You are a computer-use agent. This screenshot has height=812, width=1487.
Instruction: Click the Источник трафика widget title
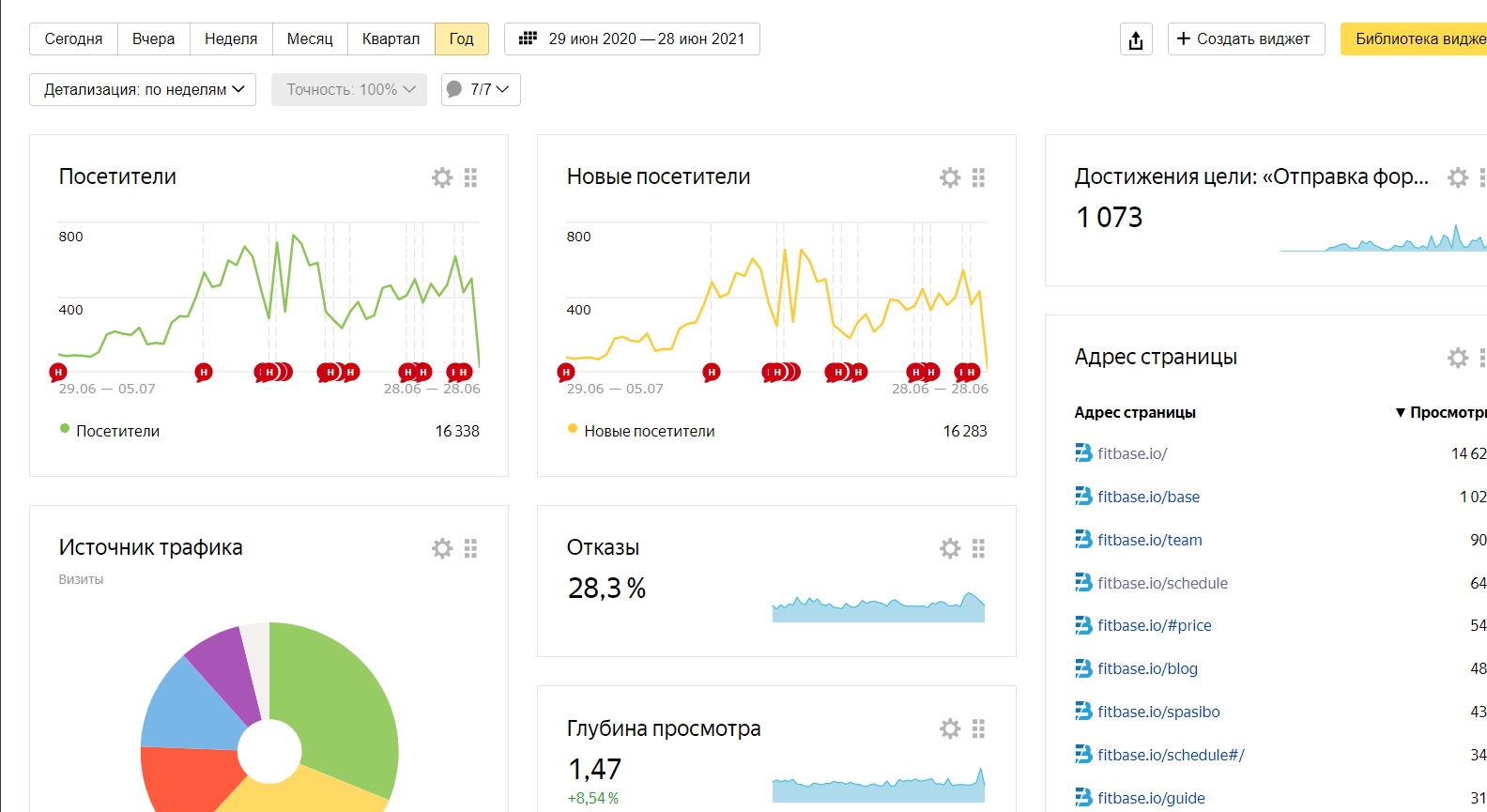(x=150, y=547)
